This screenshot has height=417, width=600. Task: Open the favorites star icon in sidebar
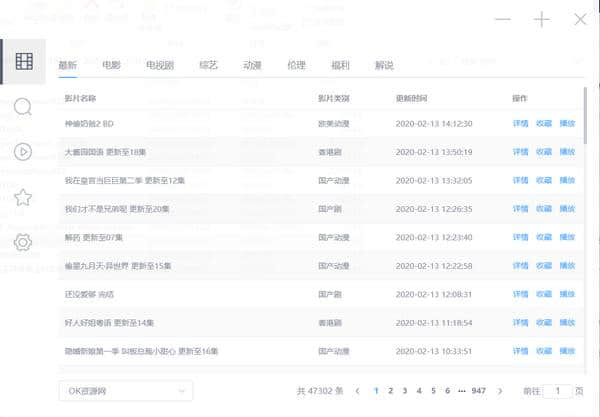(24, 197)
